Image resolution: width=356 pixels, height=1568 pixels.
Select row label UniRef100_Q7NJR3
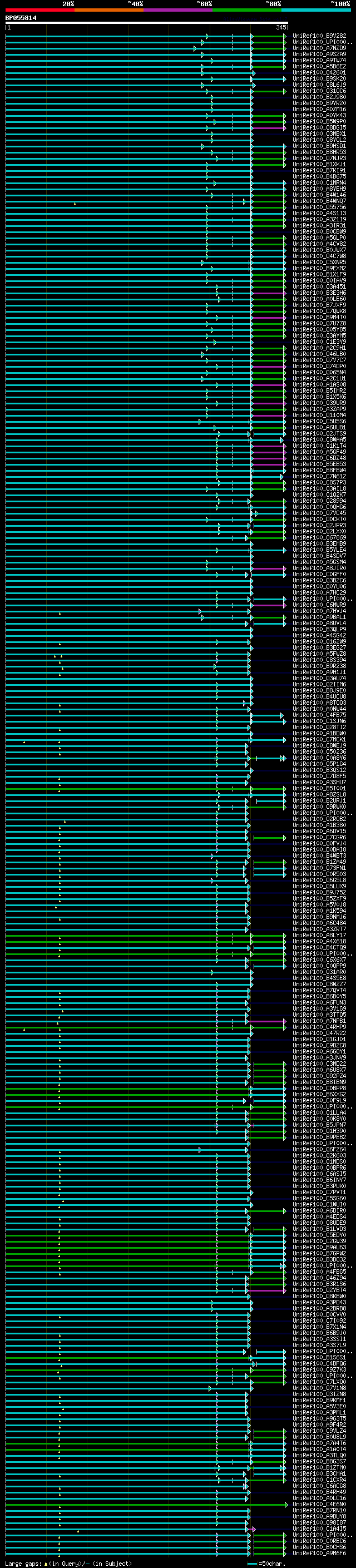(x=319, y=159)
